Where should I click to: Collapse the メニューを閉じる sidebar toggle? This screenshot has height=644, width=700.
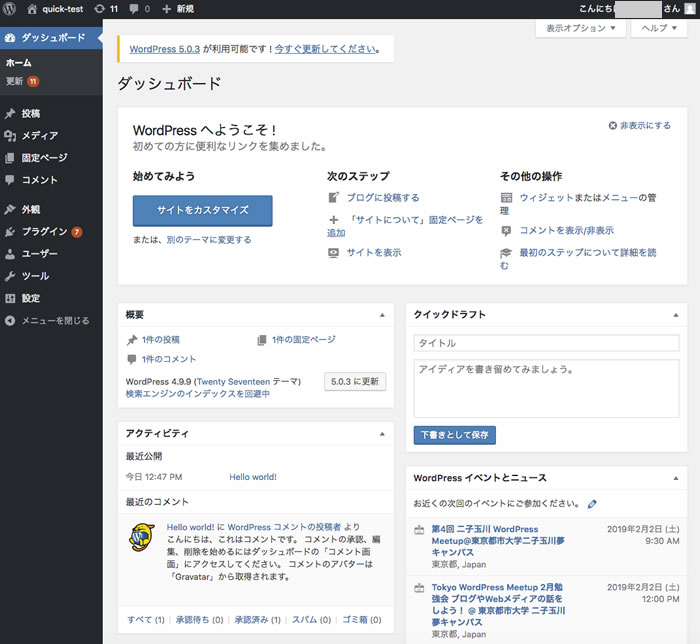(x=48, y=321)
